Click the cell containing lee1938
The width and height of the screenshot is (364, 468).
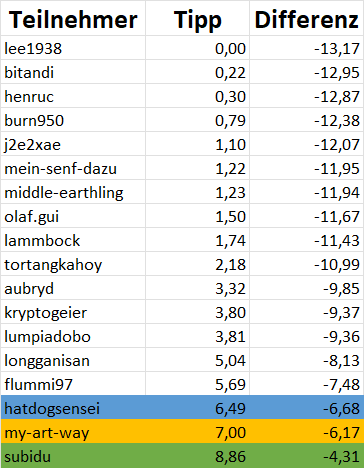73,48
